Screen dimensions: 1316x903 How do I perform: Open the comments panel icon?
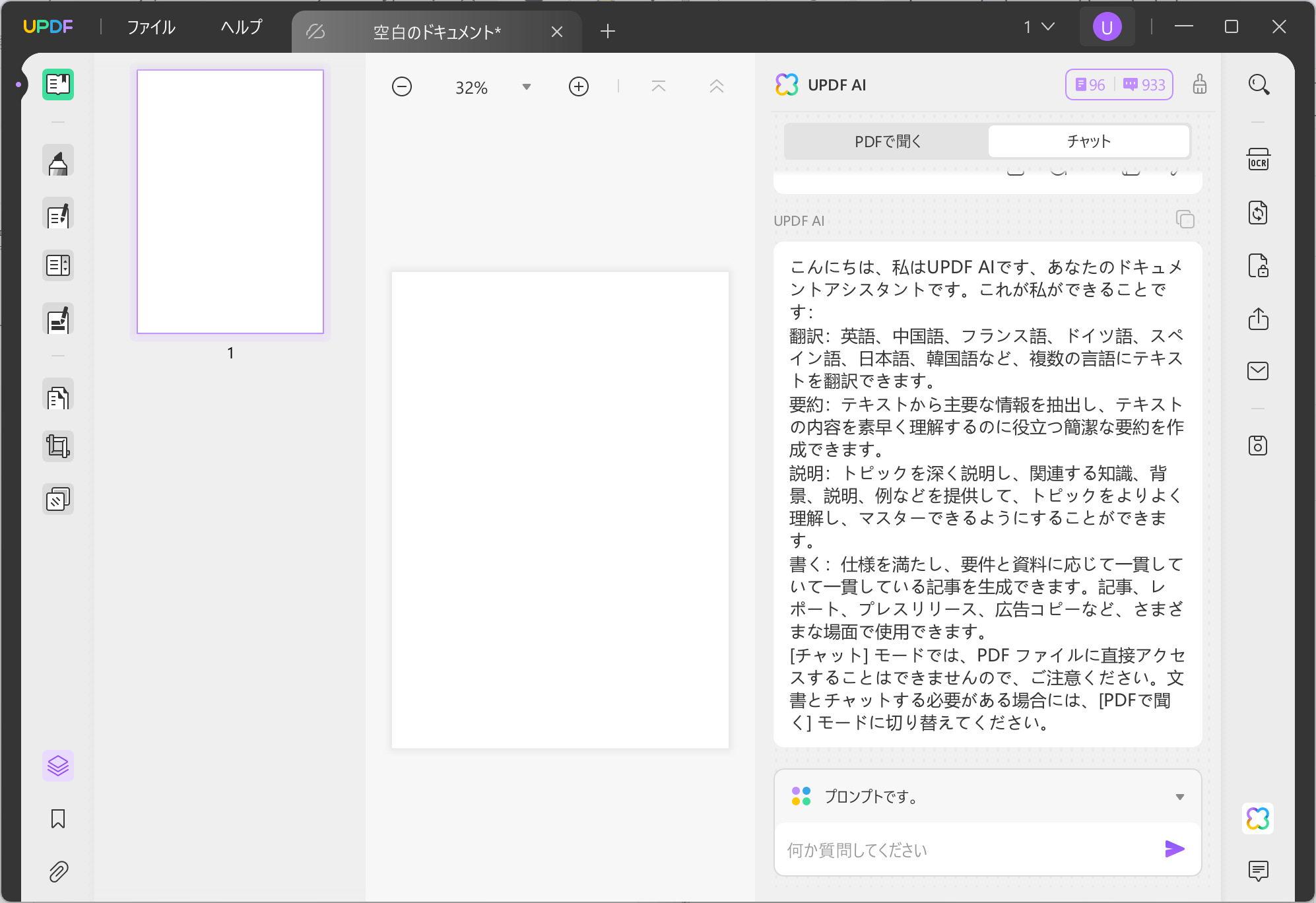point(1259,871)
